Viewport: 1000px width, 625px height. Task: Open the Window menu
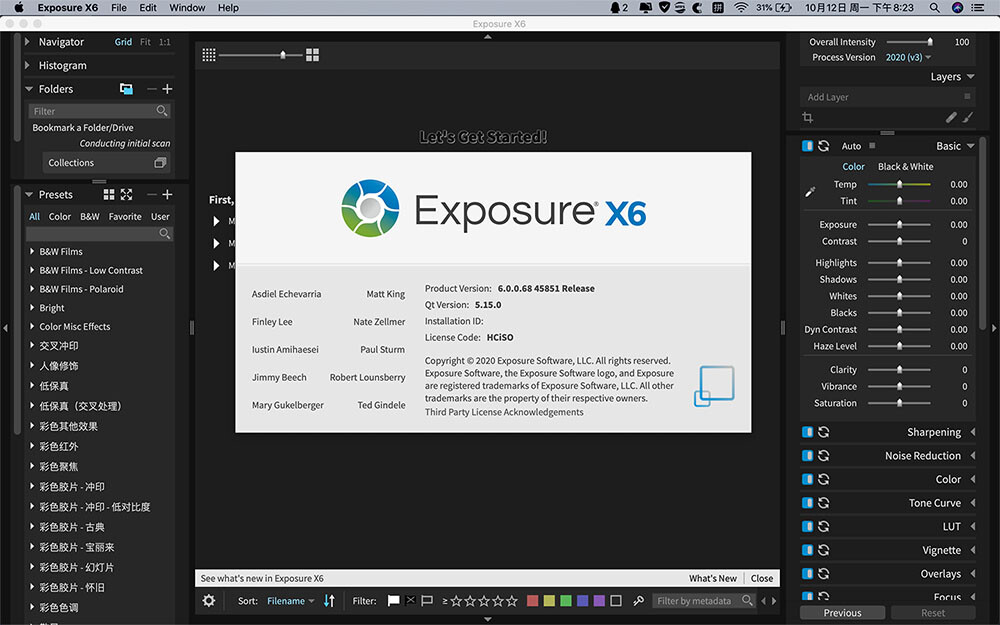tap(187, 8)
